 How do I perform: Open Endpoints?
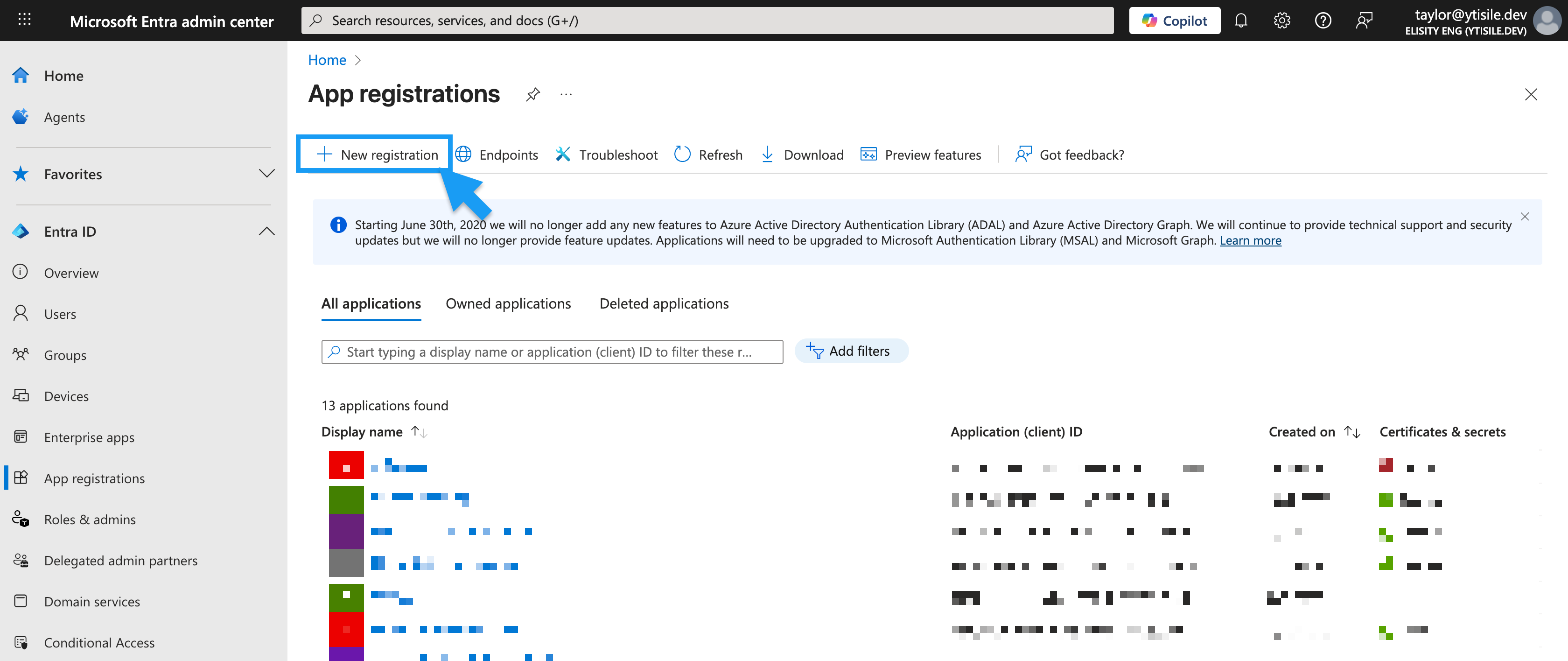coord(497,155)
